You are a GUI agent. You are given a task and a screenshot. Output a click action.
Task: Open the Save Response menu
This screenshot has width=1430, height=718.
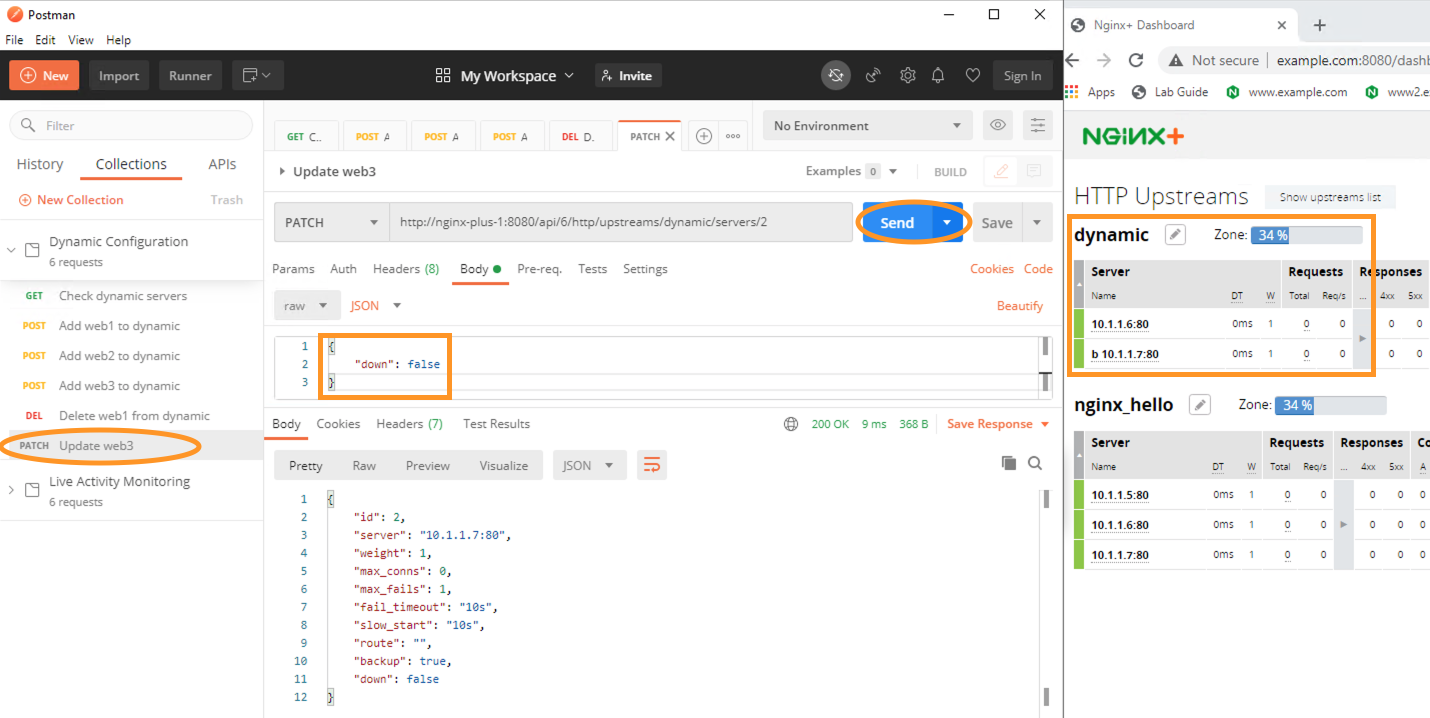tap(998, 424)
